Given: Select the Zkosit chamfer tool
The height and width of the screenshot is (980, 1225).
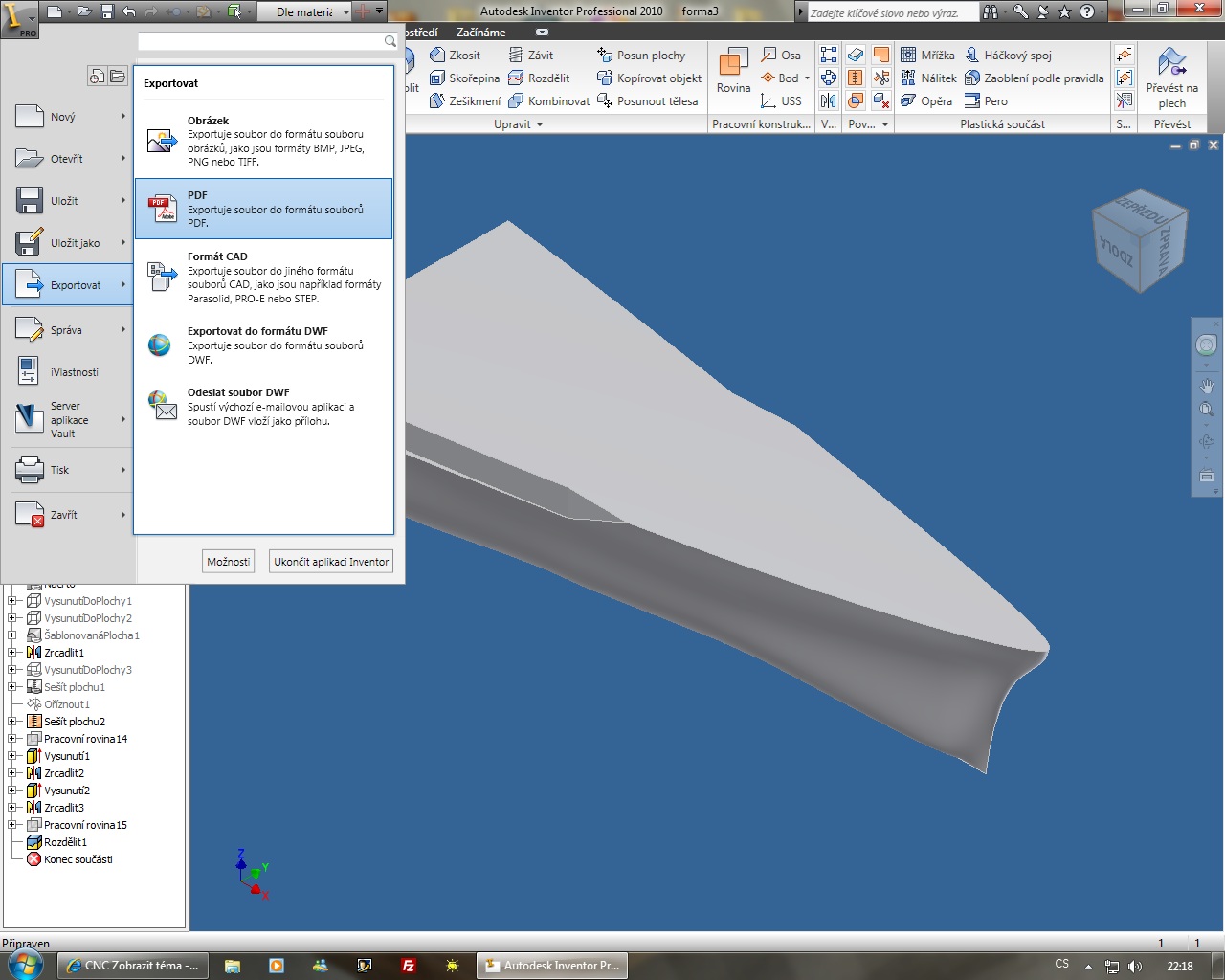Looking at the screenshot, I should 456,56.
